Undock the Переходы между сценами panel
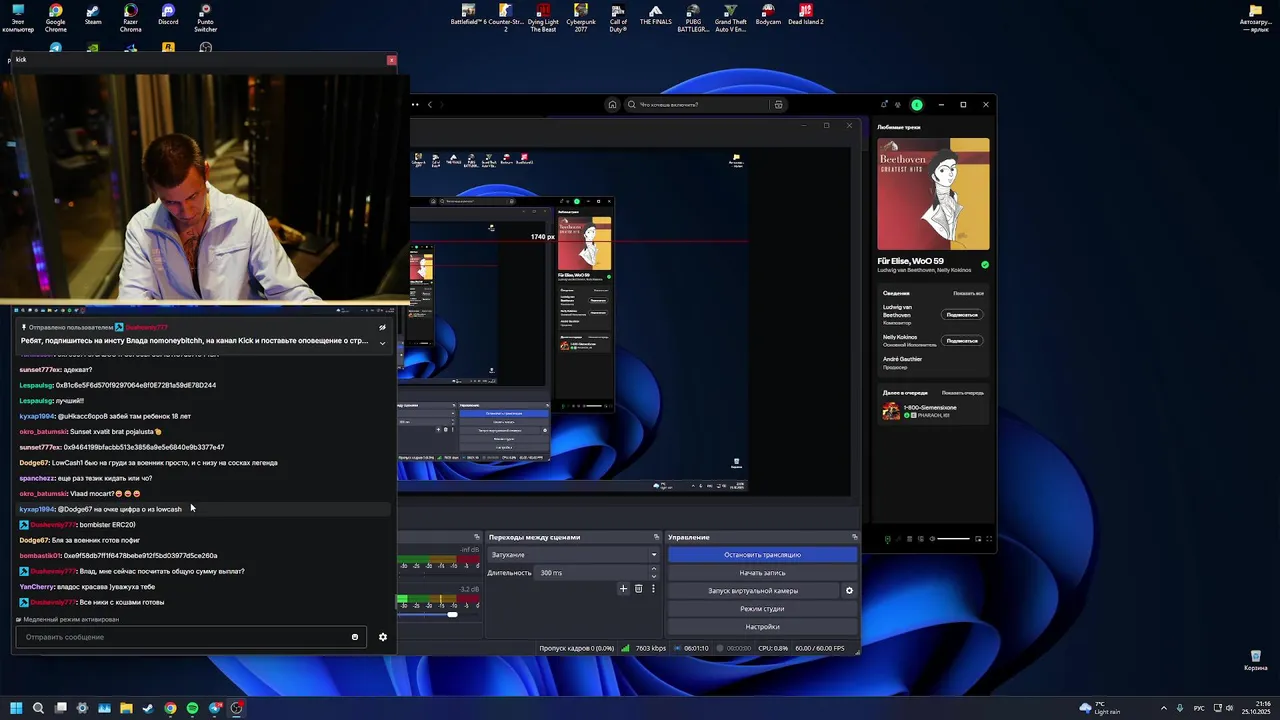 click(x=656, y=537)
